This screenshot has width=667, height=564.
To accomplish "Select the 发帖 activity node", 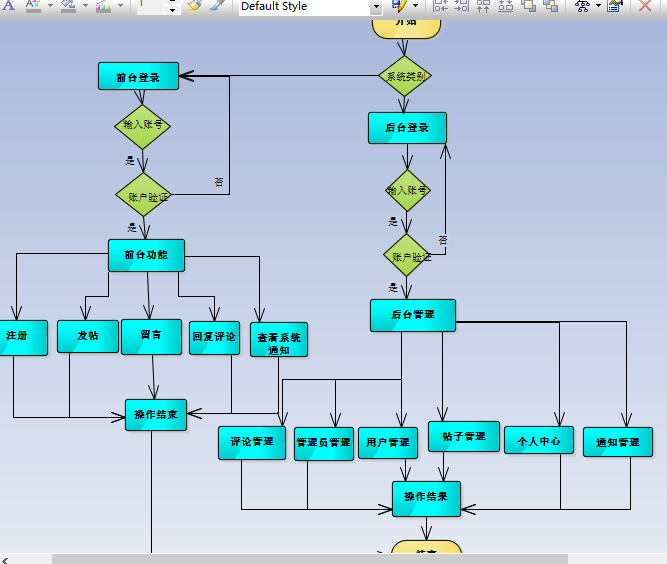I will tap(88, 336).
